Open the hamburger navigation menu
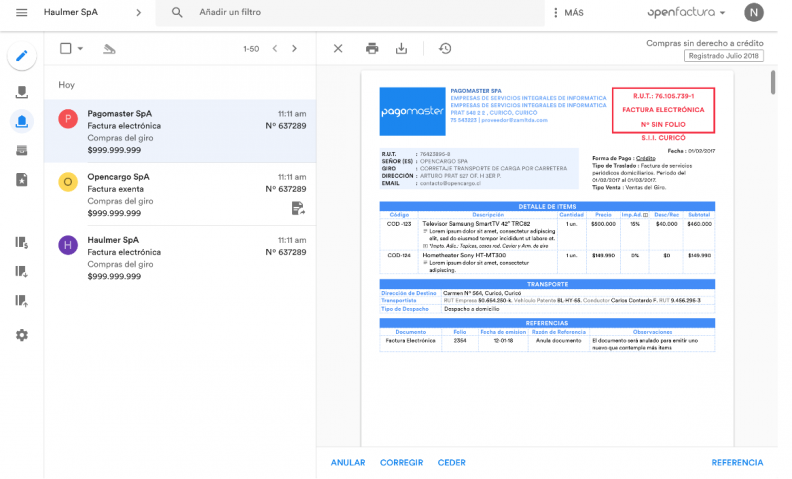The image size is (792, 479). [x=22, y=13]
